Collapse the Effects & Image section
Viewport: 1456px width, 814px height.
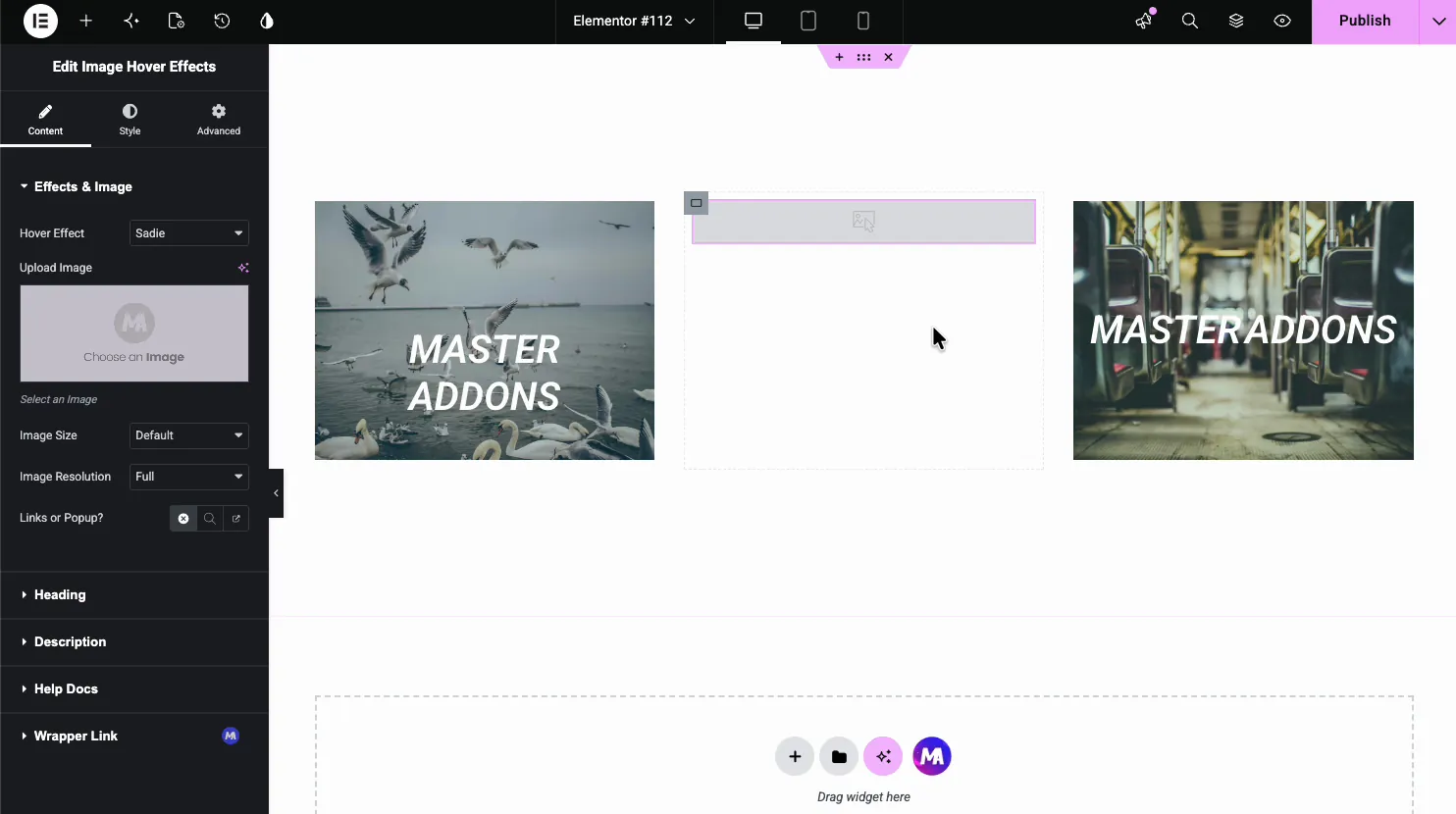point(77,186)
